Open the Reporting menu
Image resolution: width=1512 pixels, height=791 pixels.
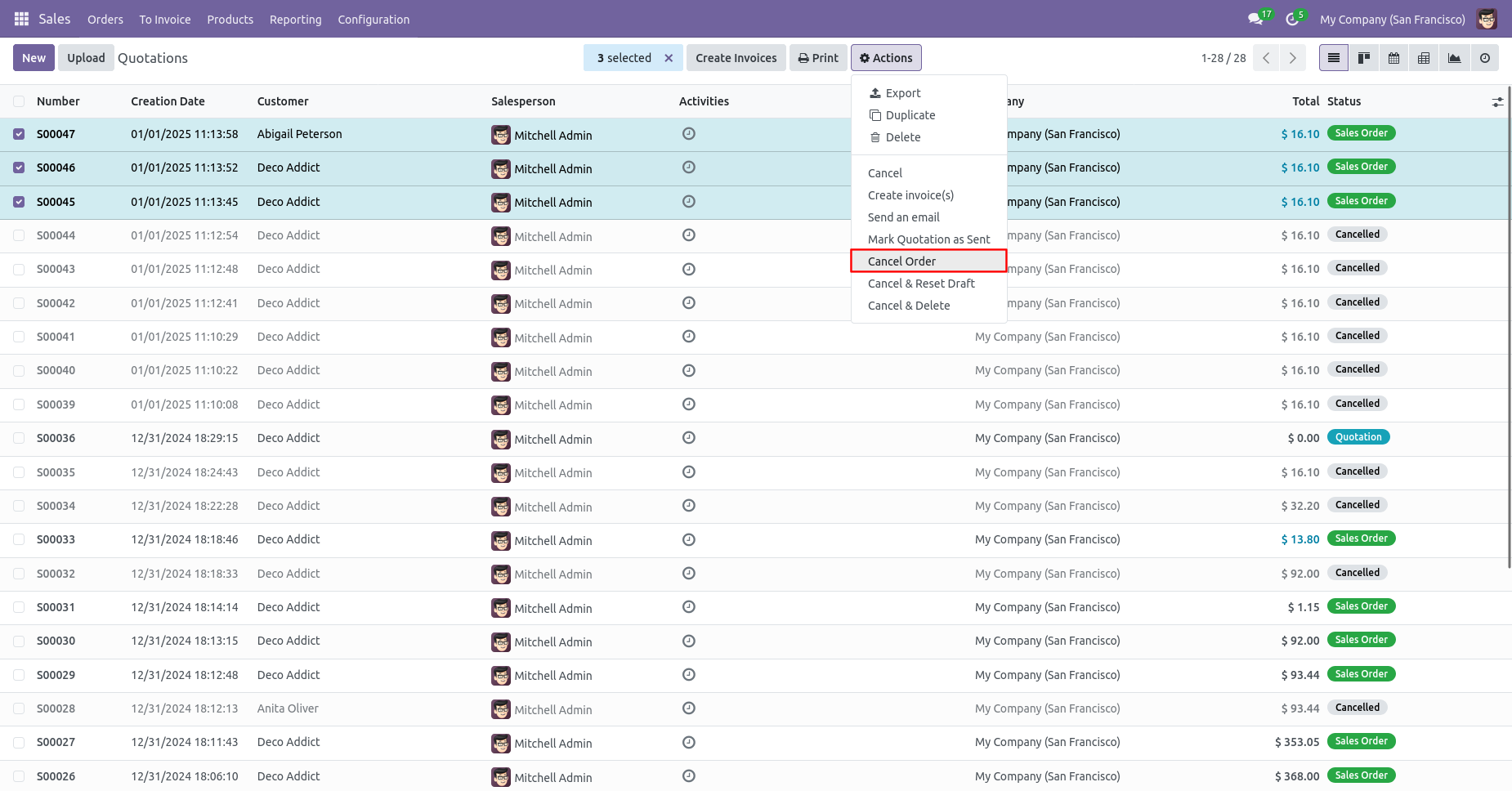pyautogui.click(x=296, y=20)
